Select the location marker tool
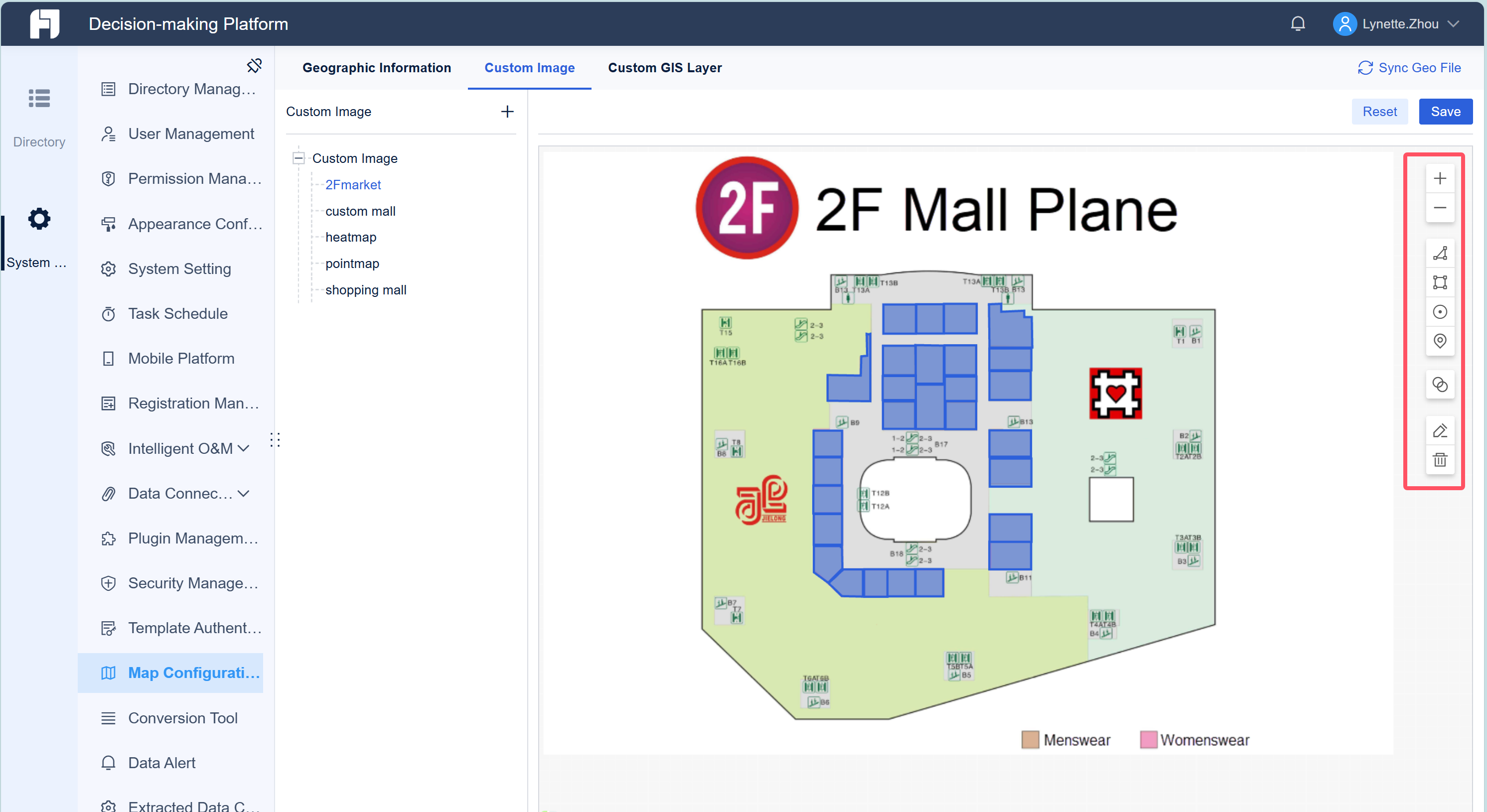 pos(1440,341)
